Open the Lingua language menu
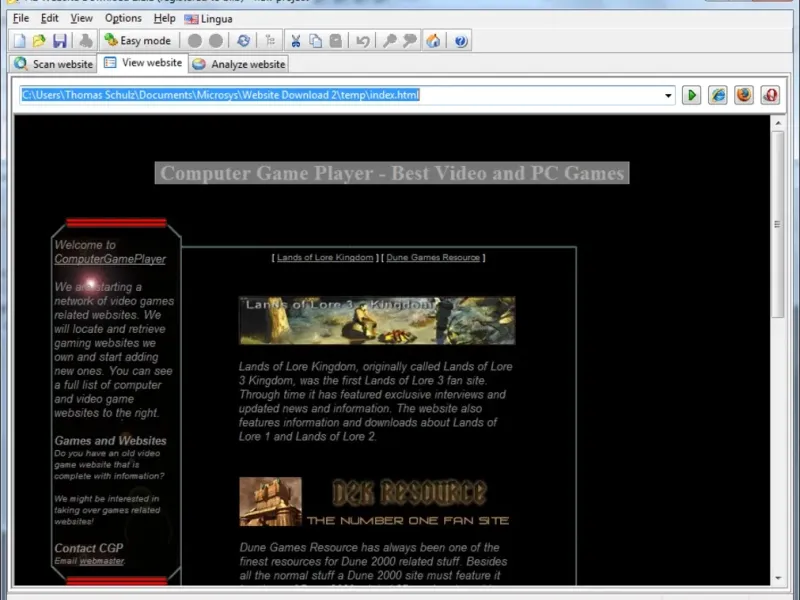This screenshot has height=600, width=800. click(x=208, y=18)
